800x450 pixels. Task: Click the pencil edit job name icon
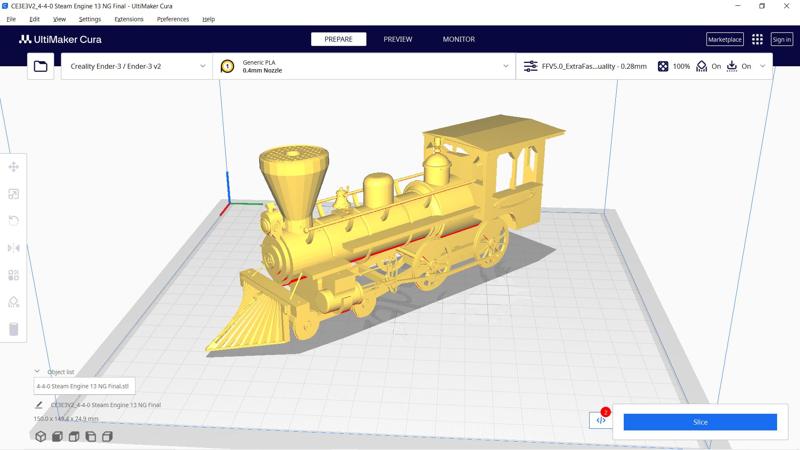pyautogui.click(x=39, y=405)
